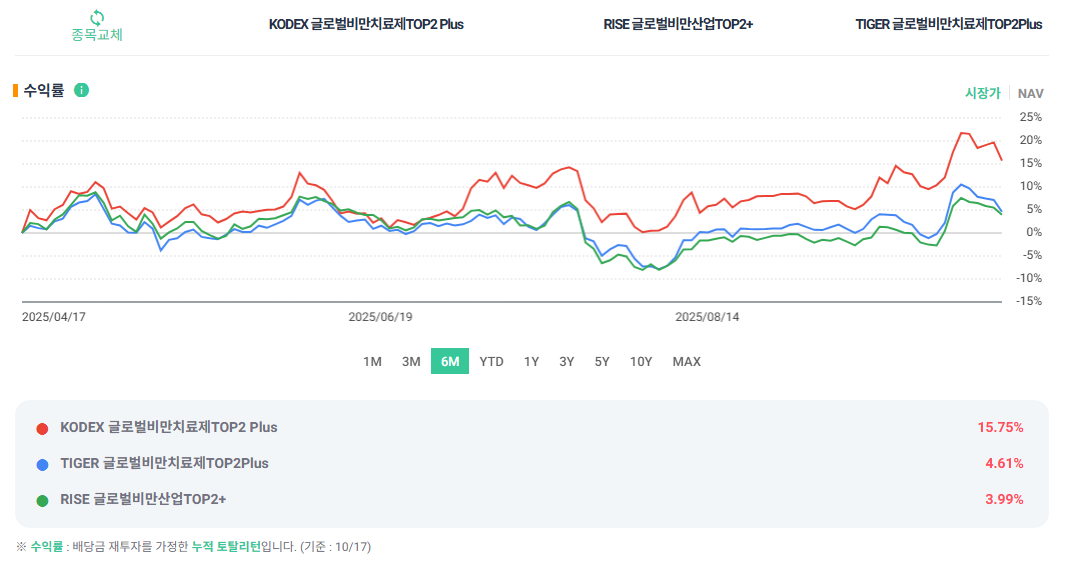Click the TIGER 글로벌비만치료제TOP2Plus legend label
Screen dimensions: 1080x561
(164, 463)
